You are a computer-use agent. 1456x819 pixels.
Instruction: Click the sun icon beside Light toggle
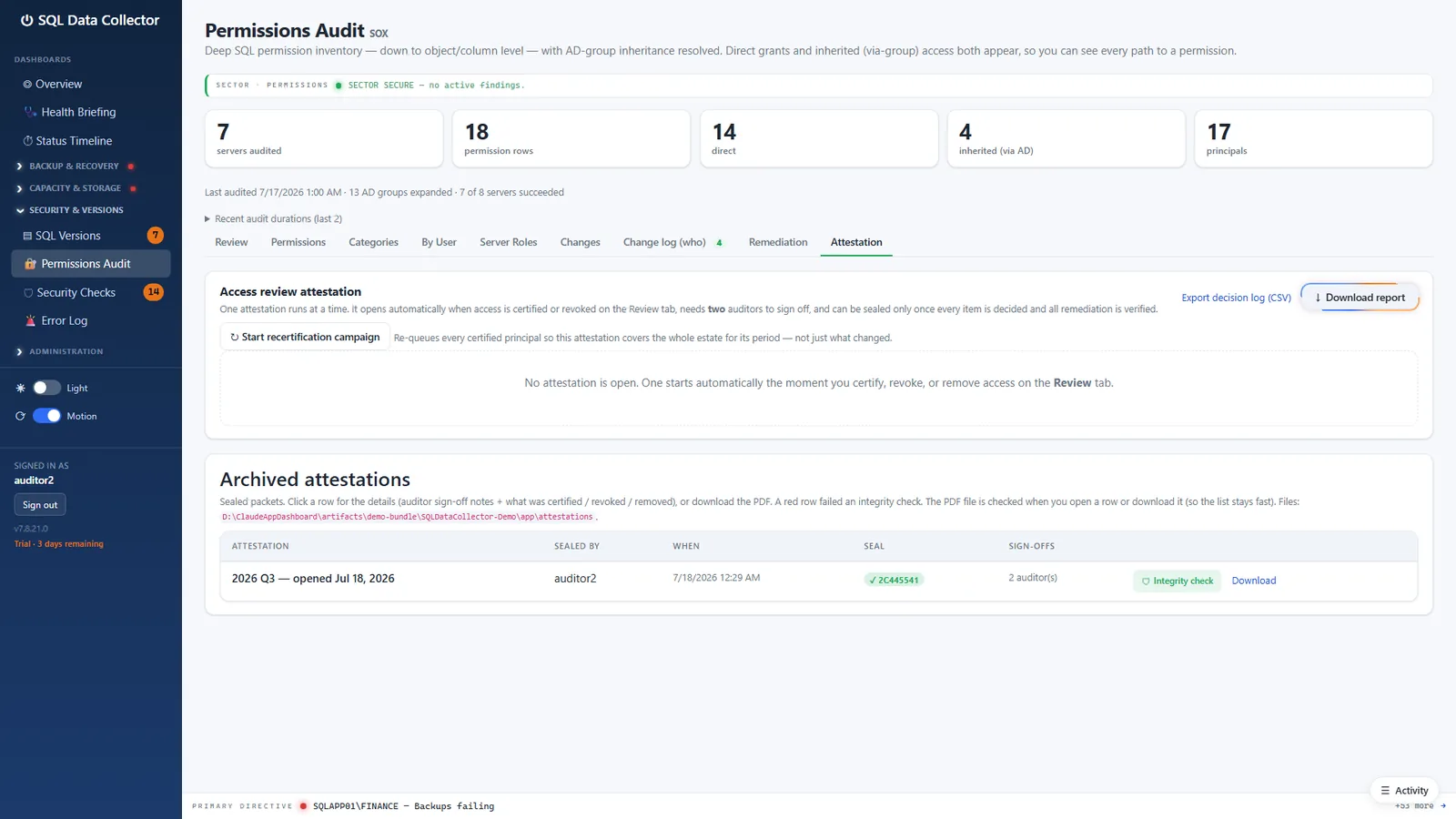click(21, 388)
